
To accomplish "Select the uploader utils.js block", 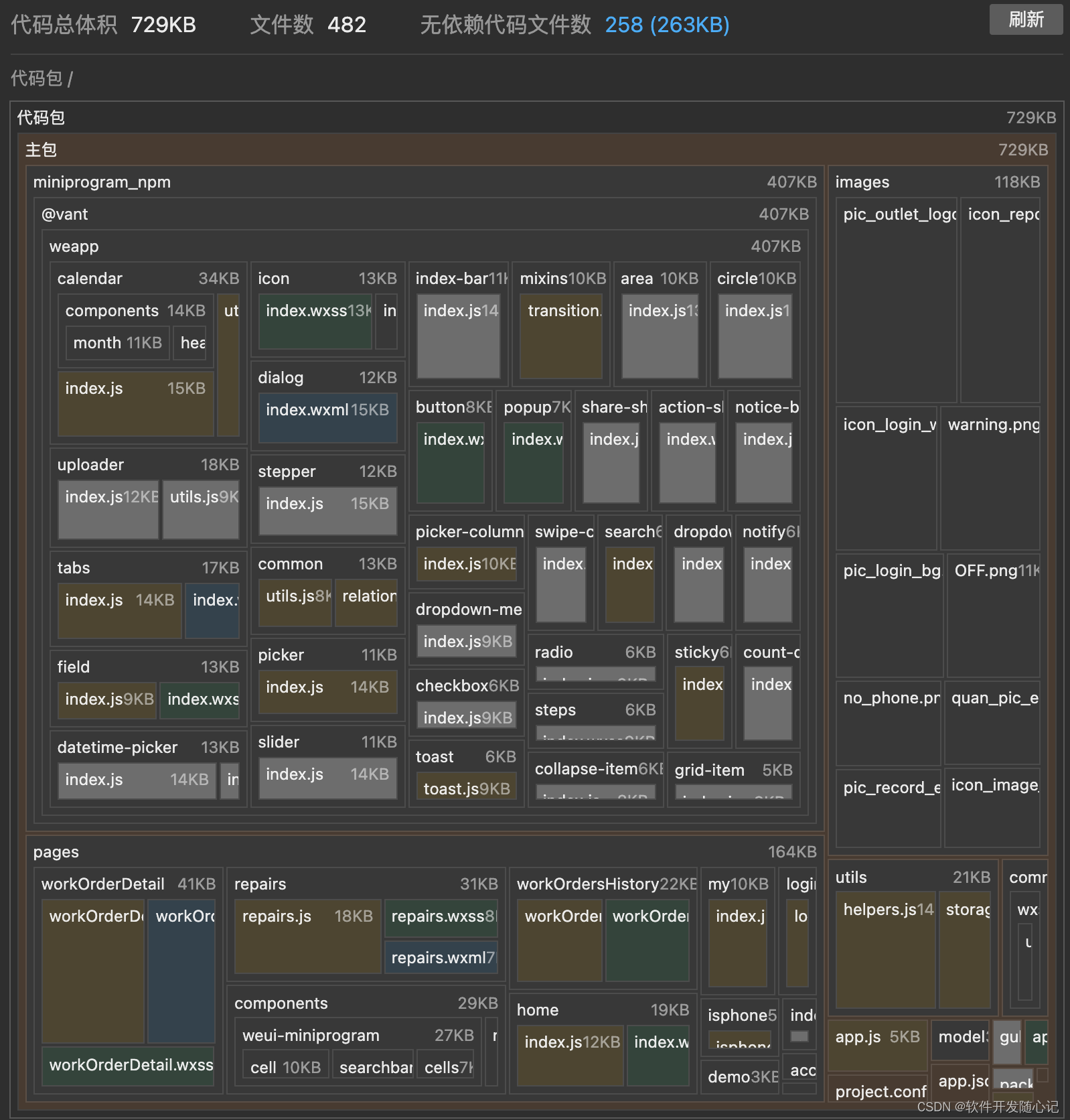I will tap(201, 510).
